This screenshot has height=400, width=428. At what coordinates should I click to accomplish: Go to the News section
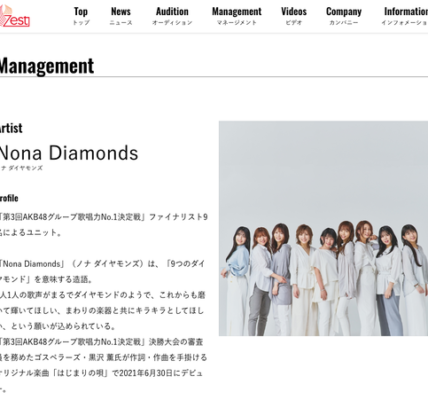click(121, 16)
